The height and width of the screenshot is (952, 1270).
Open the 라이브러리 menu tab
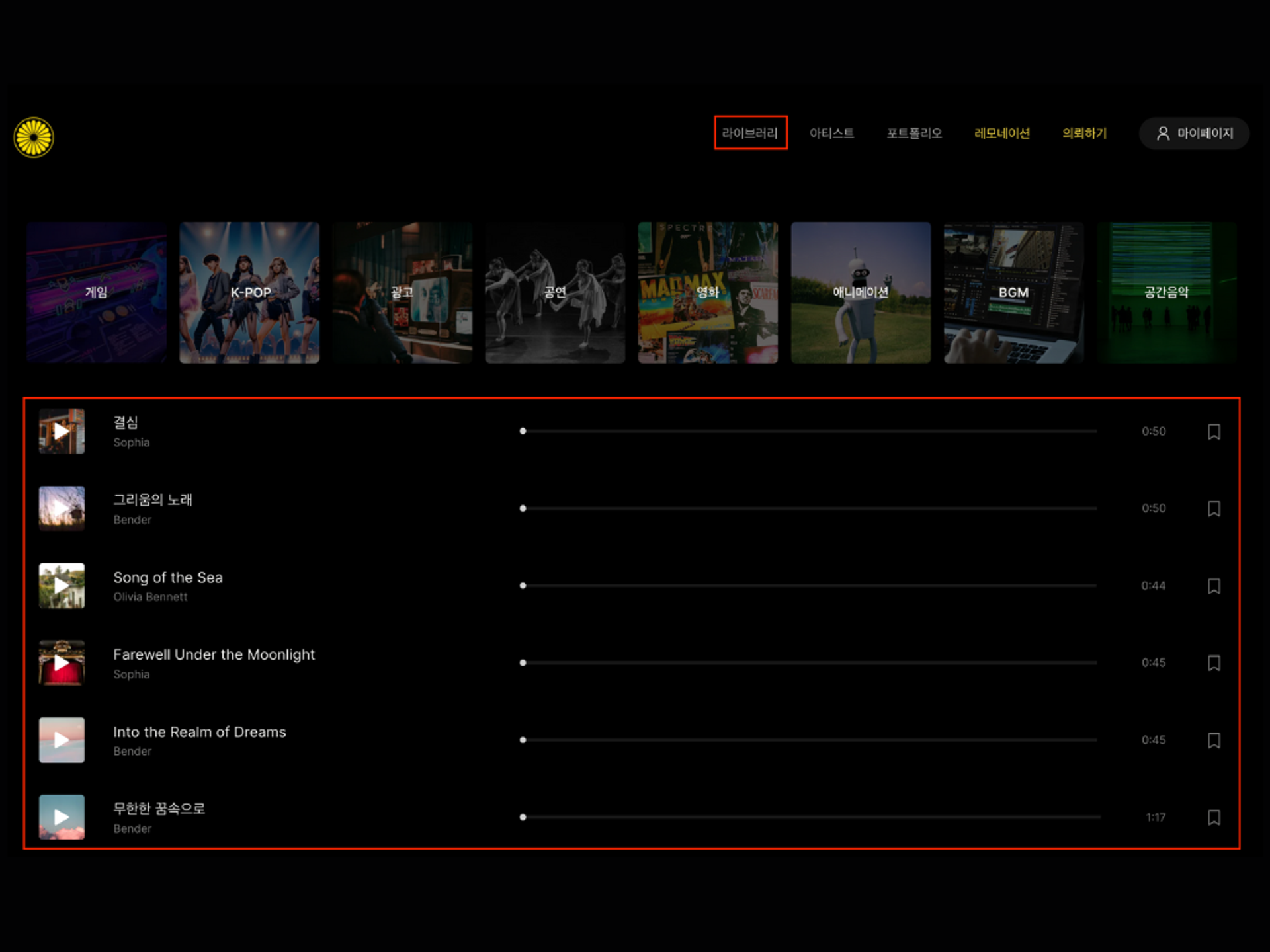(750, 133)
